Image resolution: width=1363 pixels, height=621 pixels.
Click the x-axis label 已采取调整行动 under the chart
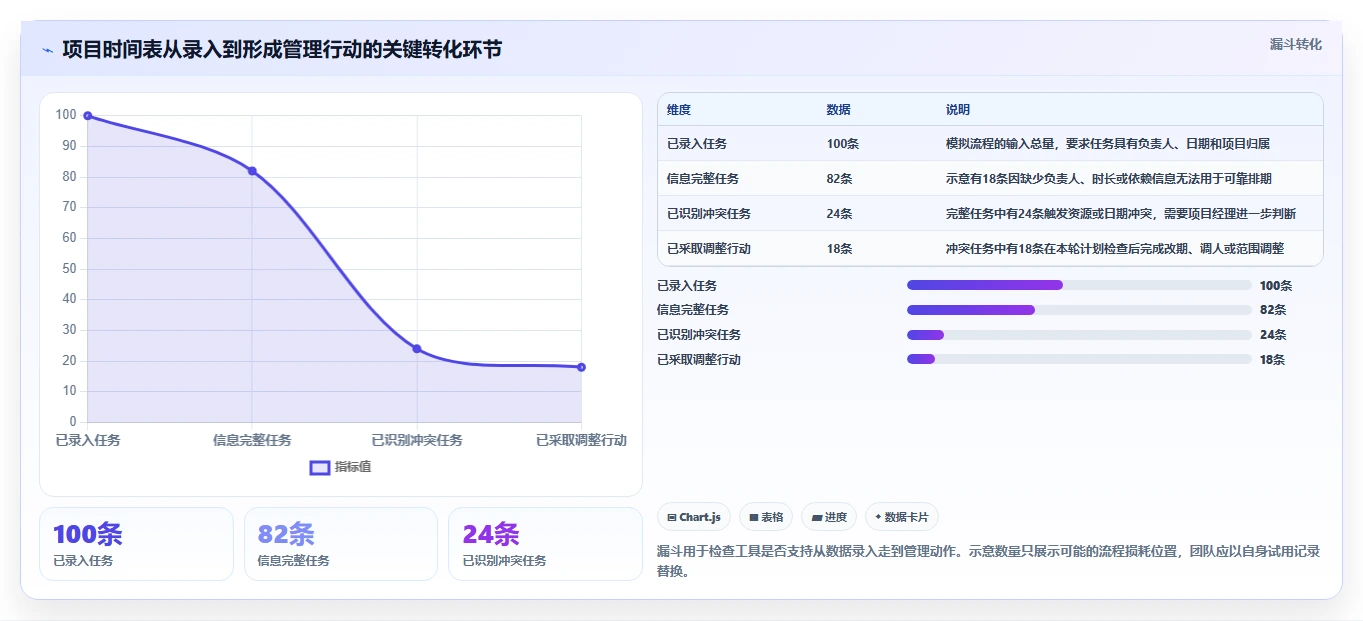581,440
